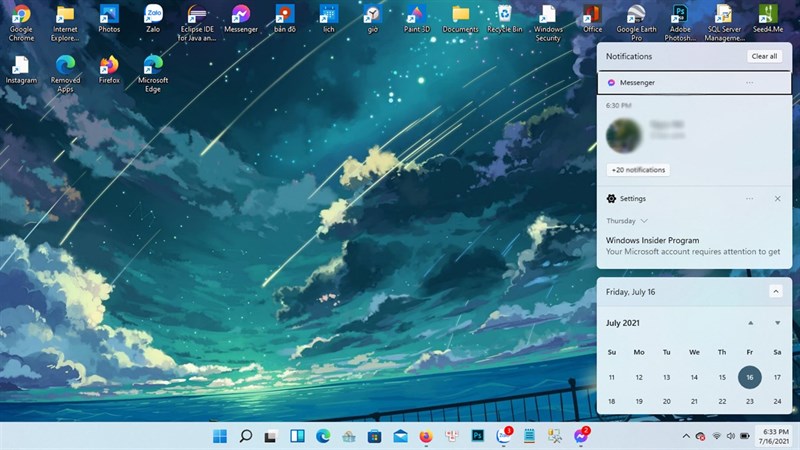
Task: Open the Firefox desktop shortcut
Action: tap(109, 68)
